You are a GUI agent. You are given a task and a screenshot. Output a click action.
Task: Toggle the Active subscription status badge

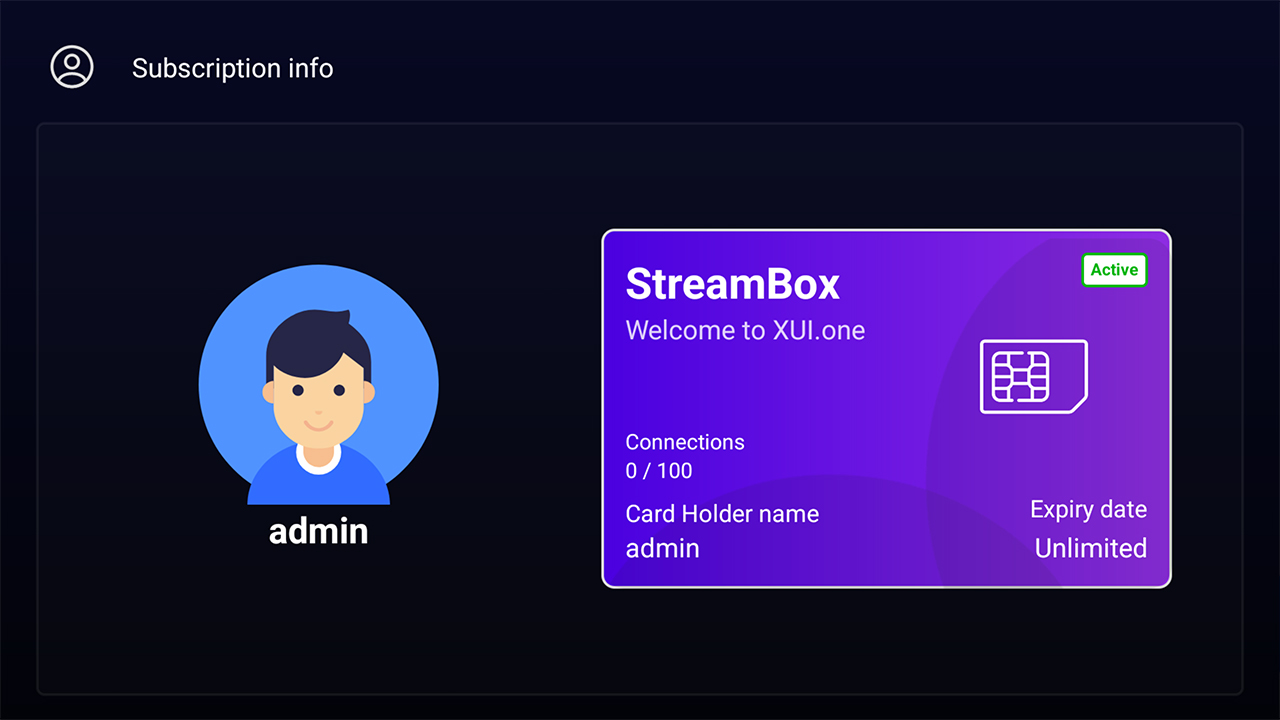(x=1114, y=270)
